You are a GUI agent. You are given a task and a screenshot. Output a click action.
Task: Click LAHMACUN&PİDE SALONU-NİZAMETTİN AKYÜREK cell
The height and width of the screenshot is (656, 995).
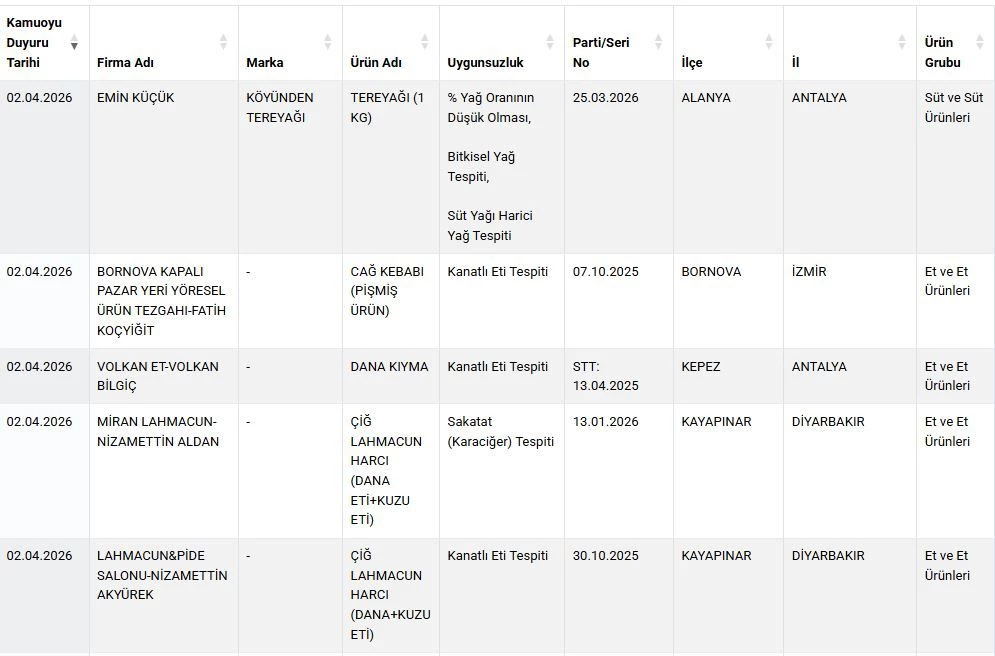point(161,575)
